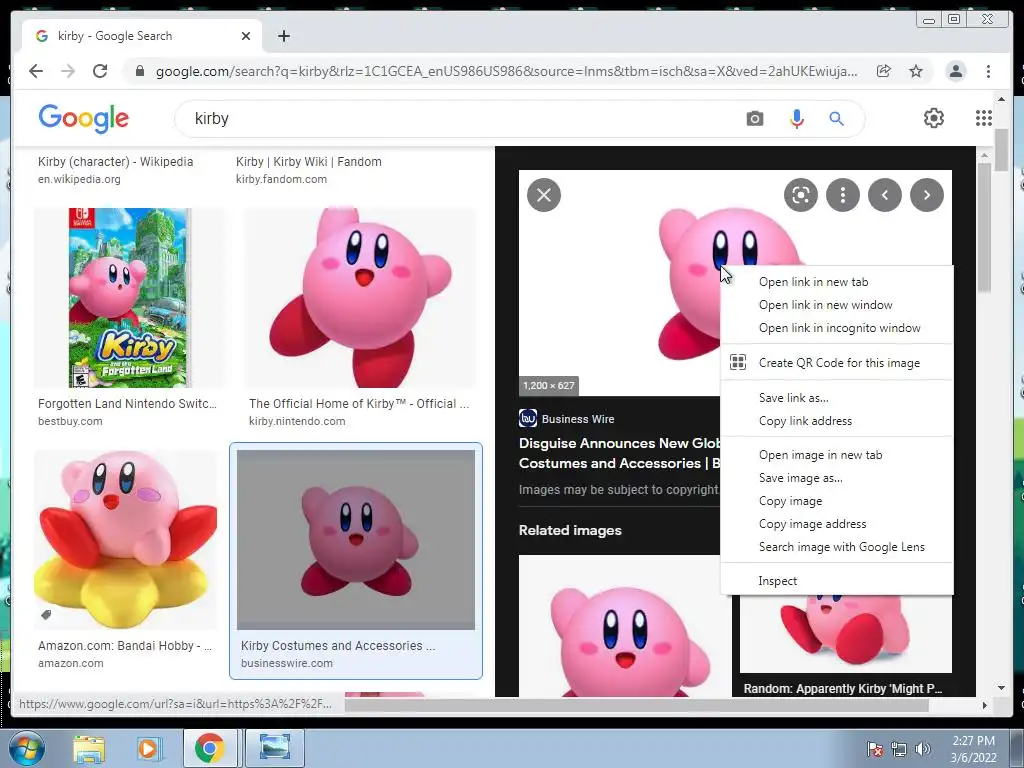
Task: Open the Chrome three-dot menu
Action: (x=988, y=71)
